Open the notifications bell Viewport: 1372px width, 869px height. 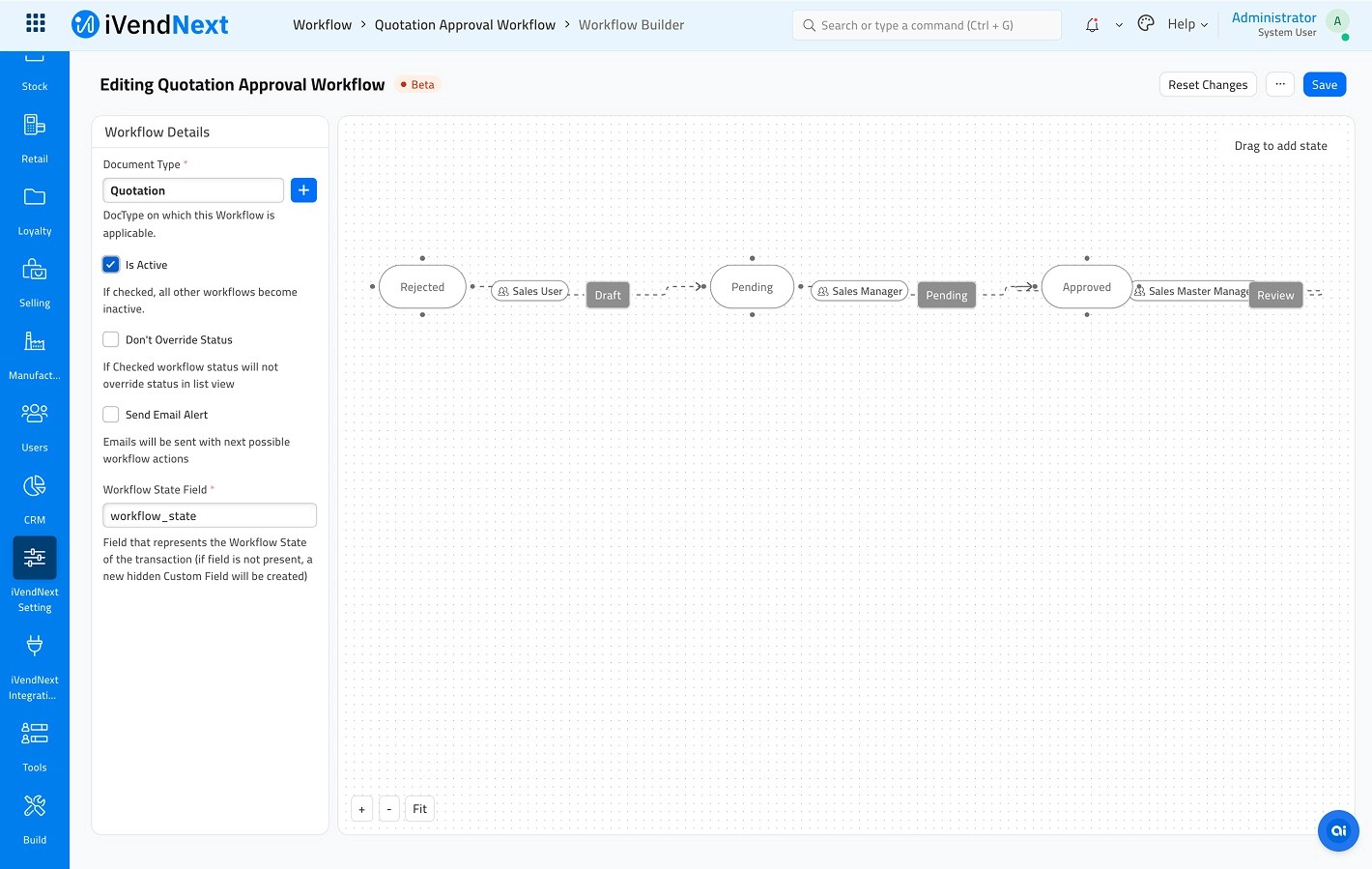[1092, 25]
